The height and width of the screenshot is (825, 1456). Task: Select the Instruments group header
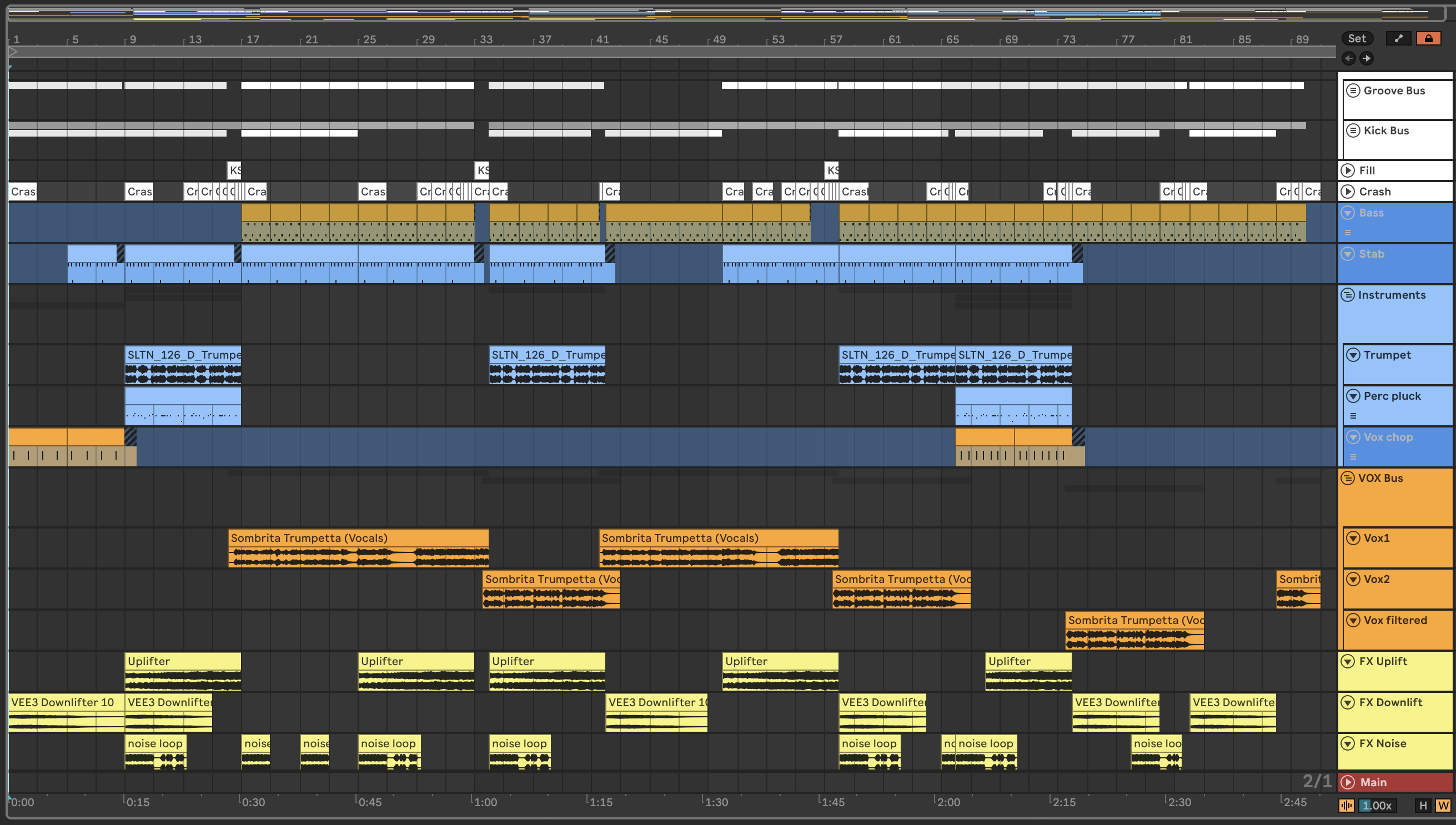(1396, 313)
